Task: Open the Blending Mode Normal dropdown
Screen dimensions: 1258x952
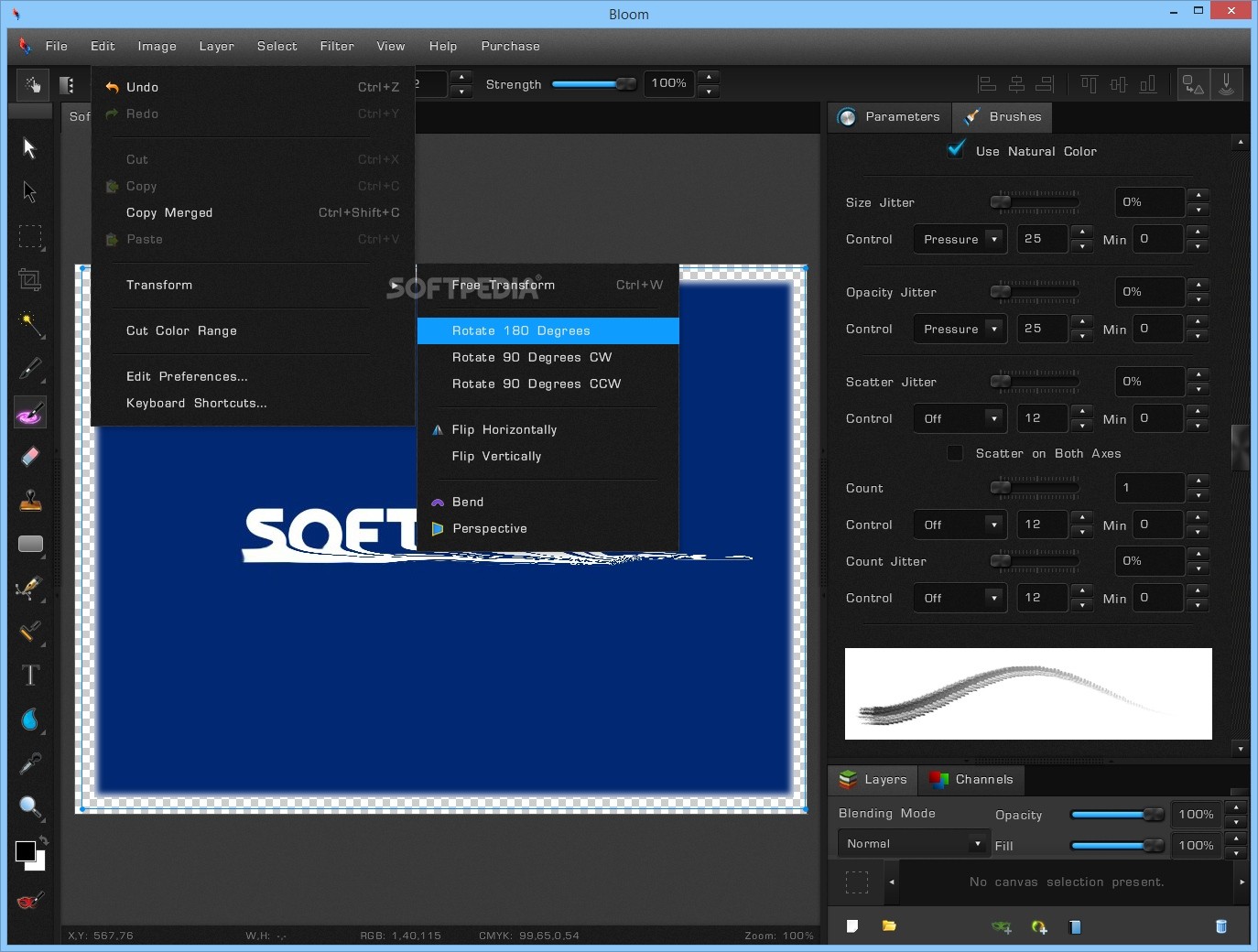Action: coord(913,844)
